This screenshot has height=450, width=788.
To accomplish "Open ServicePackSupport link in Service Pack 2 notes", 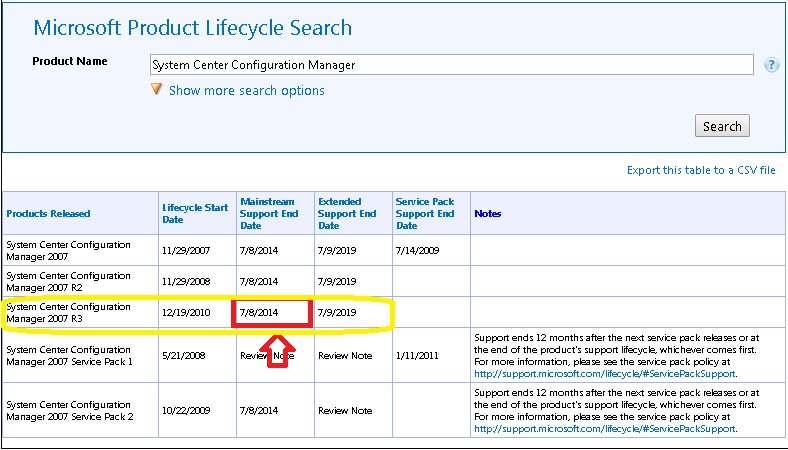I will (x=605, y=429).
